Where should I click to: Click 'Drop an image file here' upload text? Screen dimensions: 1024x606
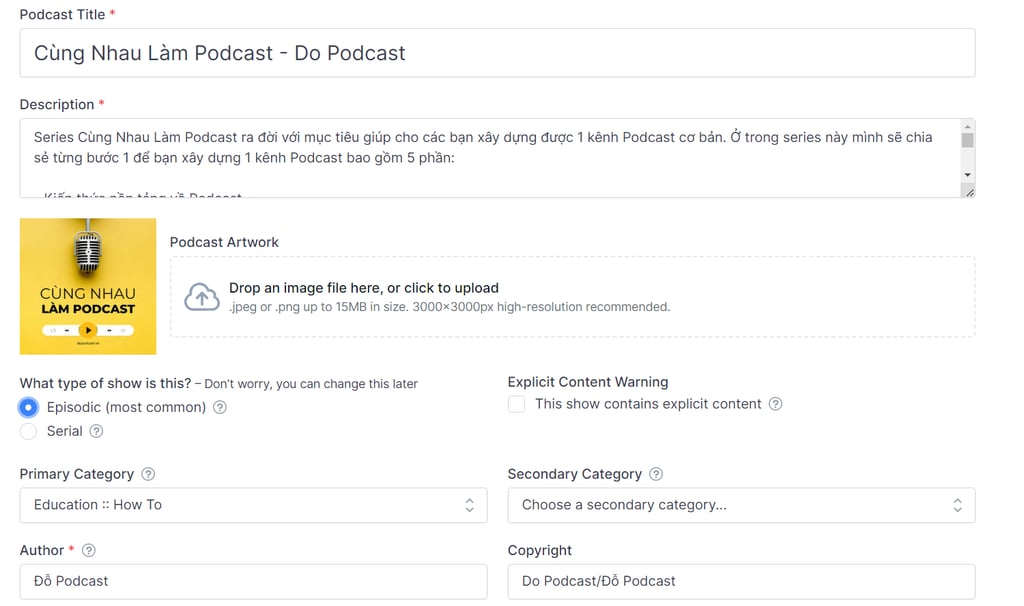pyautogui.click(x=364, y=288)
